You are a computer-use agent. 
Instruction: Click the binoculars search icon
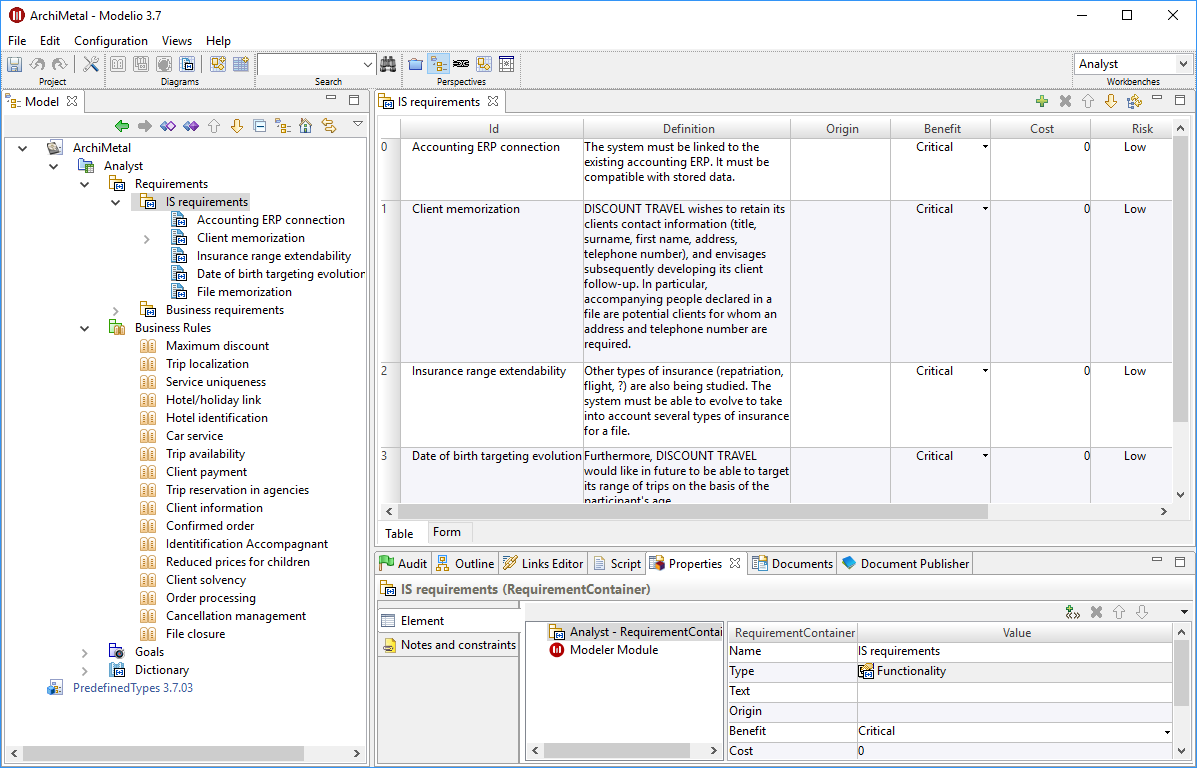(389, 64)
